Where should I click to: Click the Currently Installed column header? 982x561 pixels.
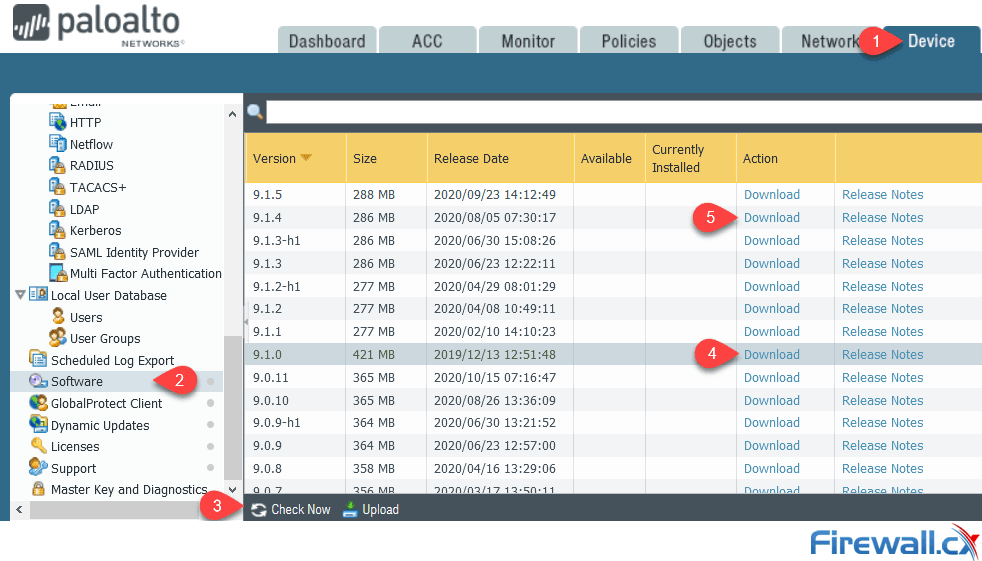click(691, 158)
